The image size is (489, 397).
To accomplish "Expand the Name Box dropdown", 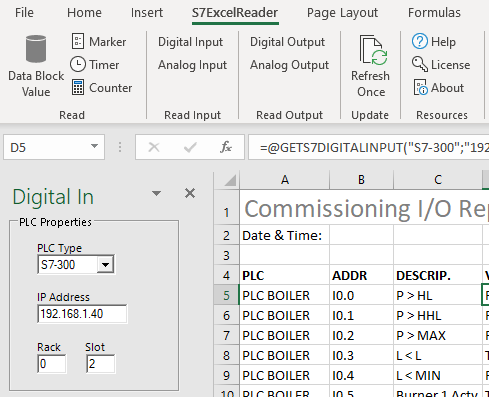I will coord(94,146).
